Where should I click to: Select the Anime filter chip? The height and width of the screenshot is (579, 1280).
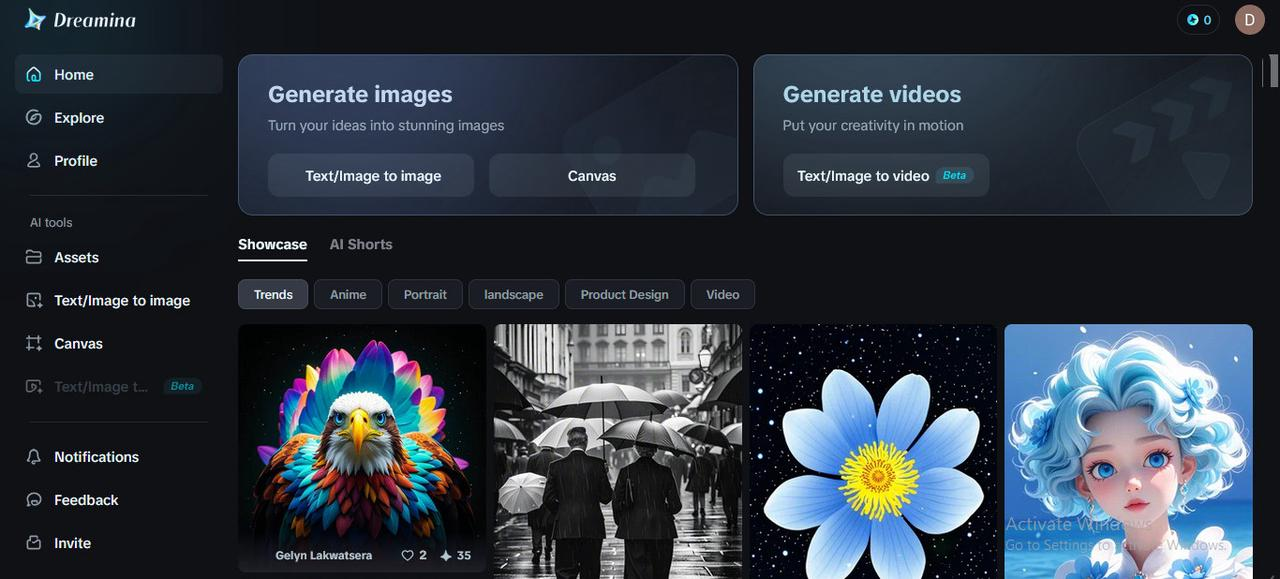(348, 294)
